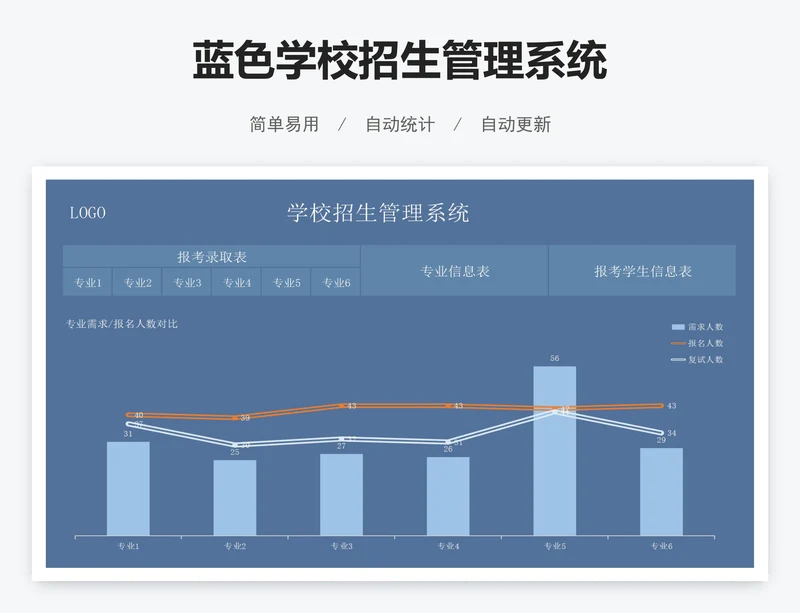The image size is (800, 613).
Task: Click orange line point labeled 39
Action: (235, 418)
